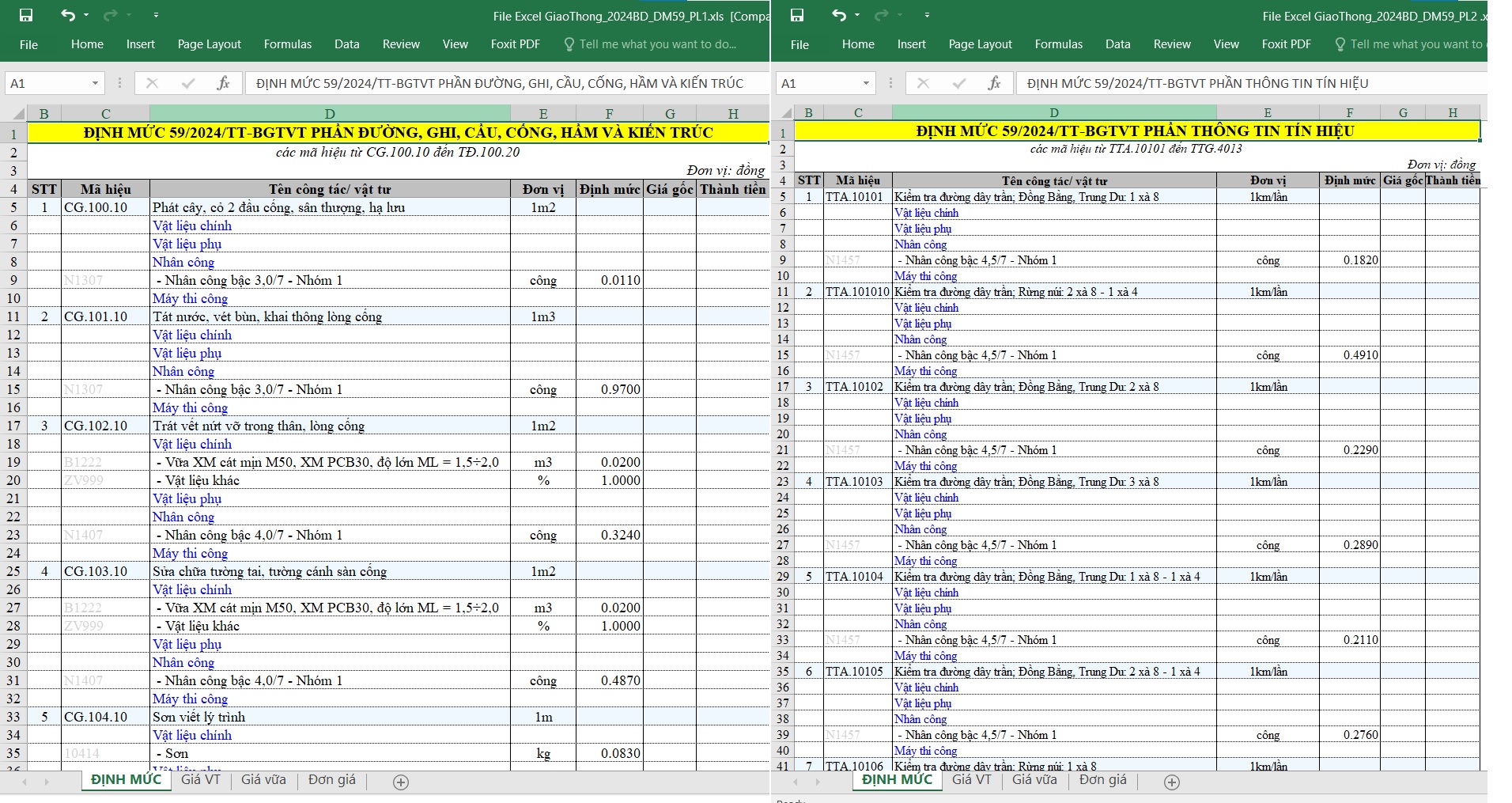
Task: Open the Foxit PDF ribbon tab
Action: pyautogui.click(x=515, y=44)
